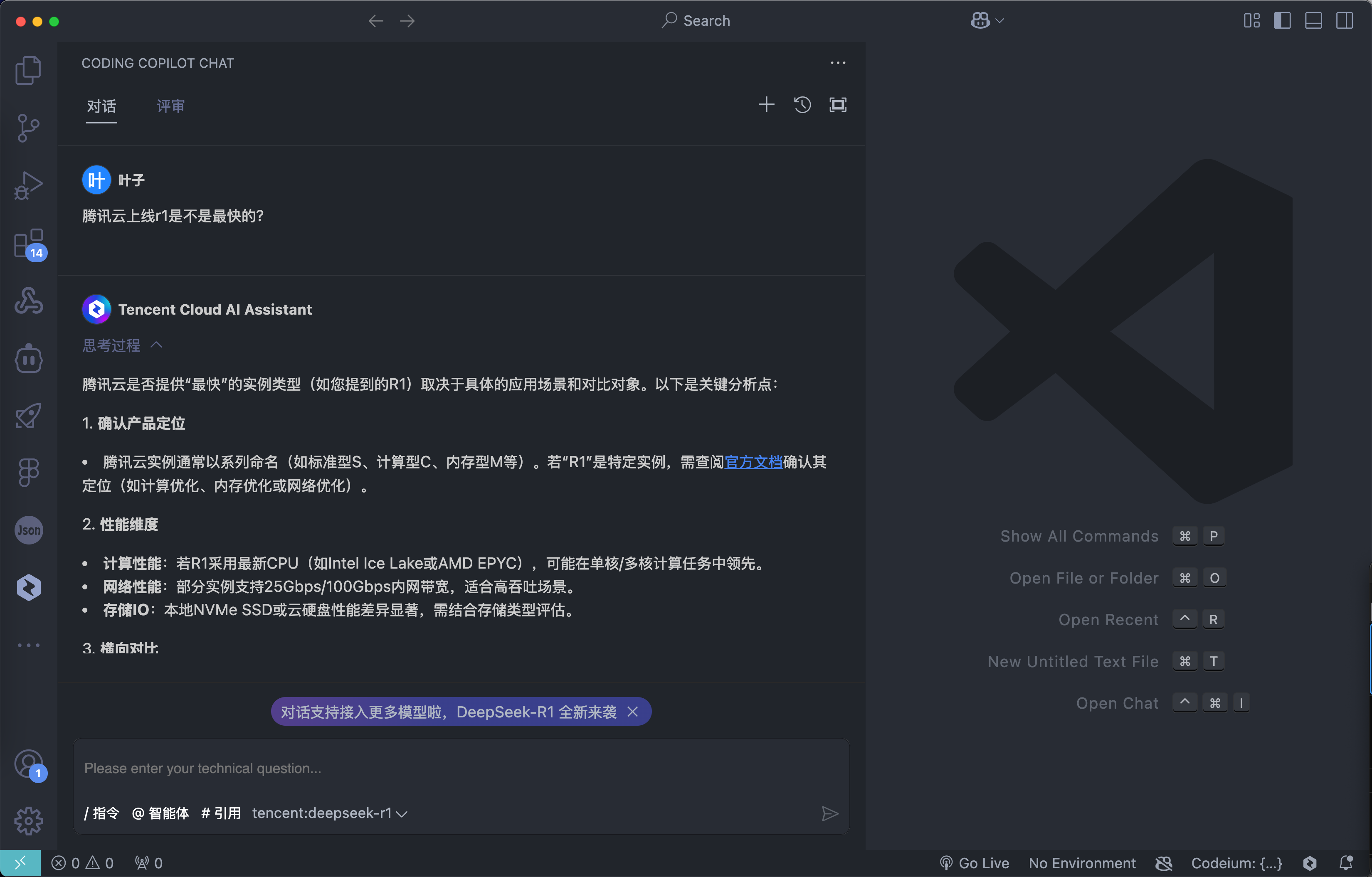Open the Figma-like icon in activity bar

pos(29,473)
